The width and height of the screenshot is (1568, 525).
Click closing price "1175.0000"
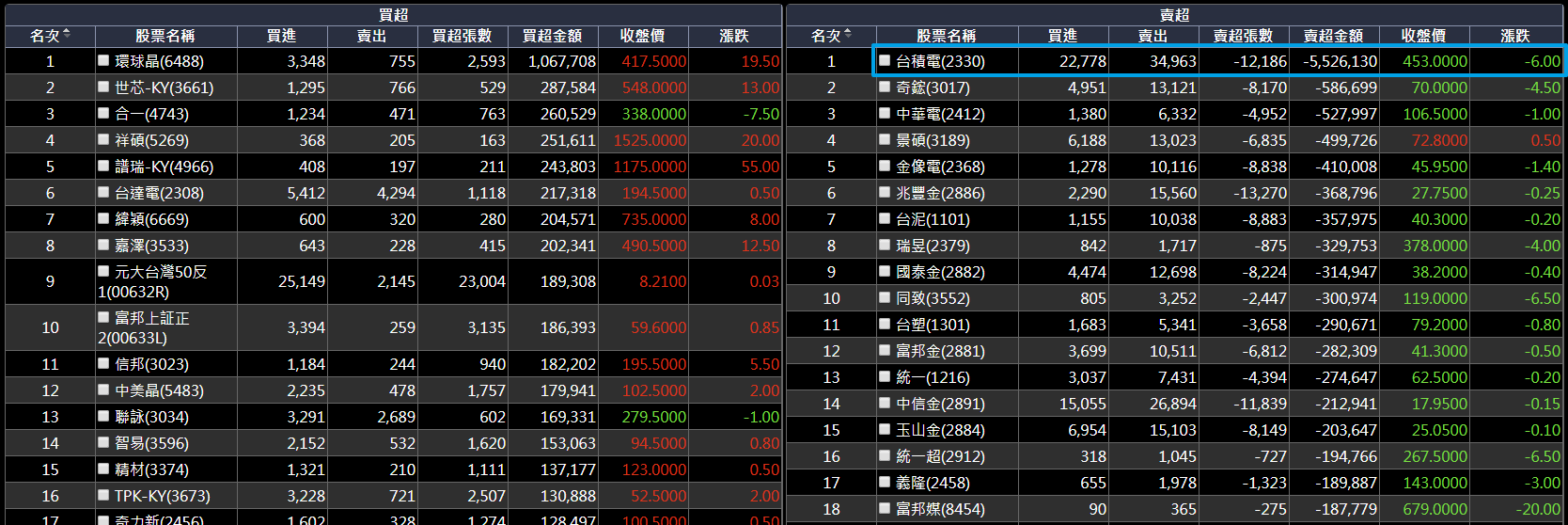pyautogui.click(x=650, y=167)
